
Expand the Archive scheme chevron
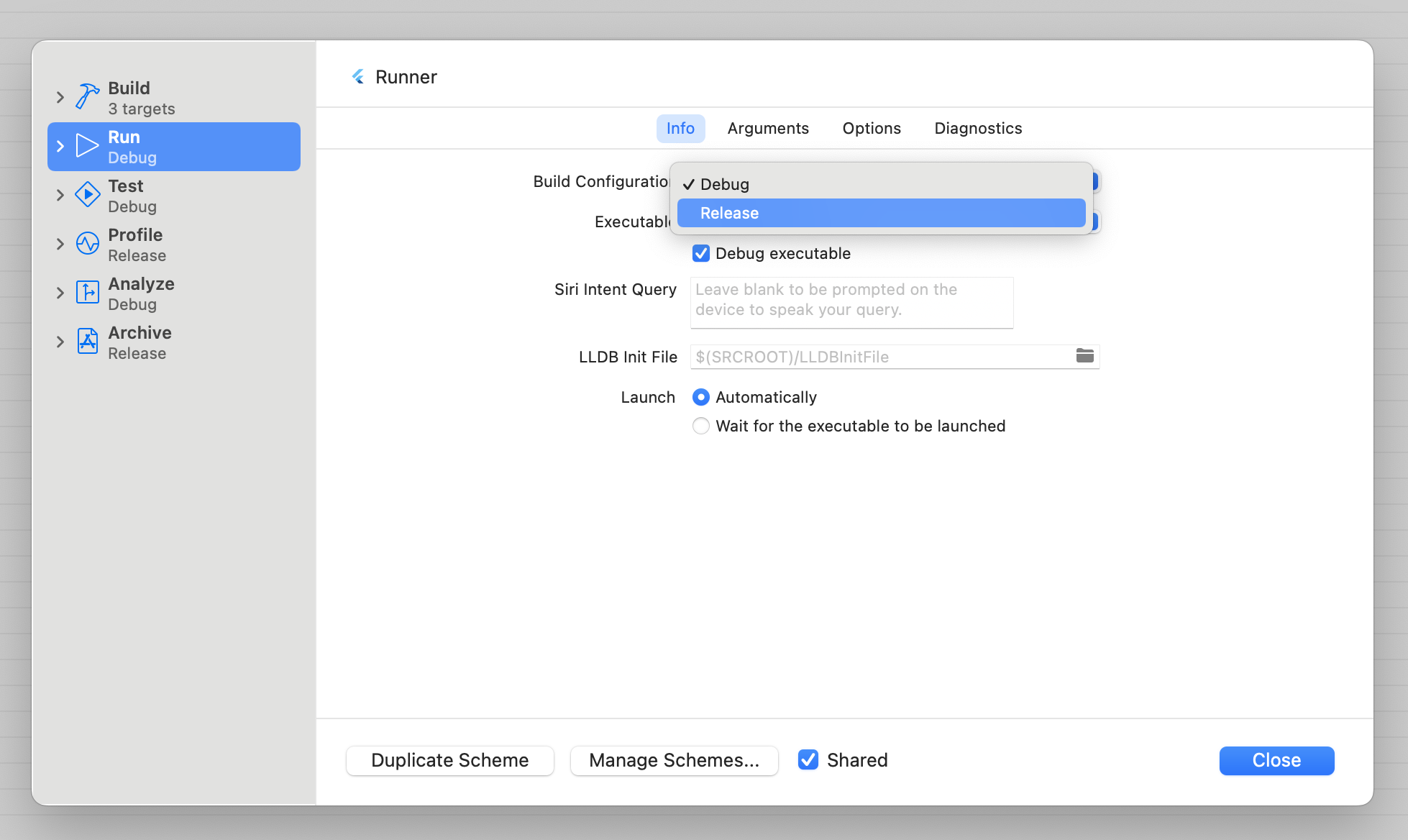(60, 341)
